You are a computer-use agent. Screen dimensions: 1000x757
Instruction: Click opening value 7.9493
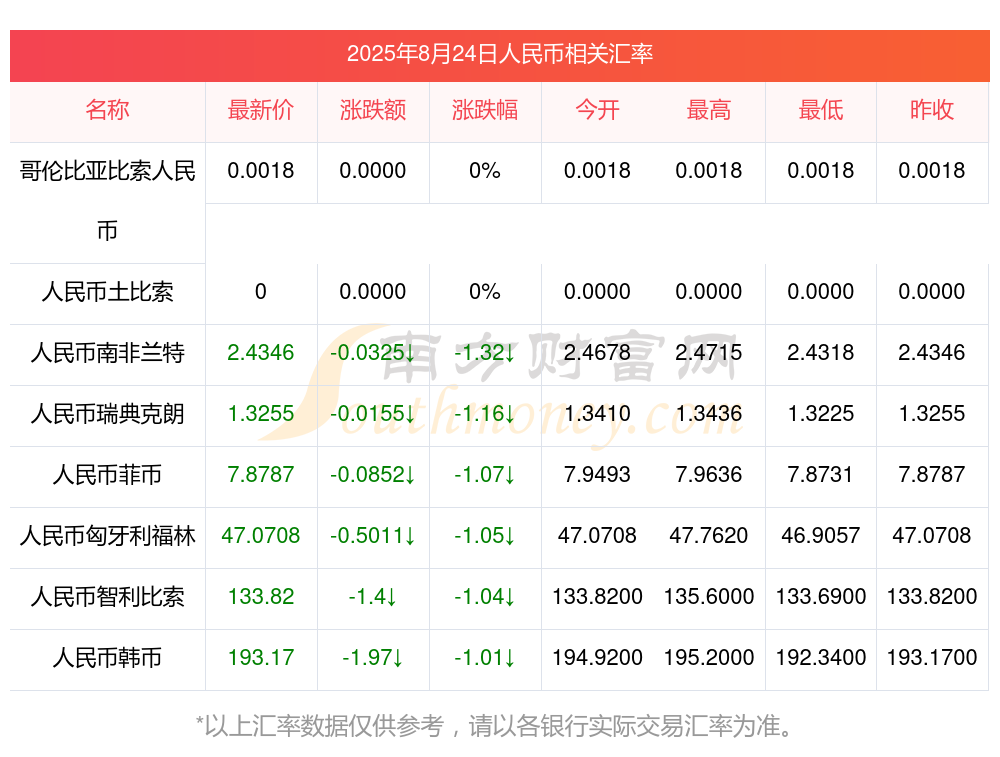[x=597, y=475]
